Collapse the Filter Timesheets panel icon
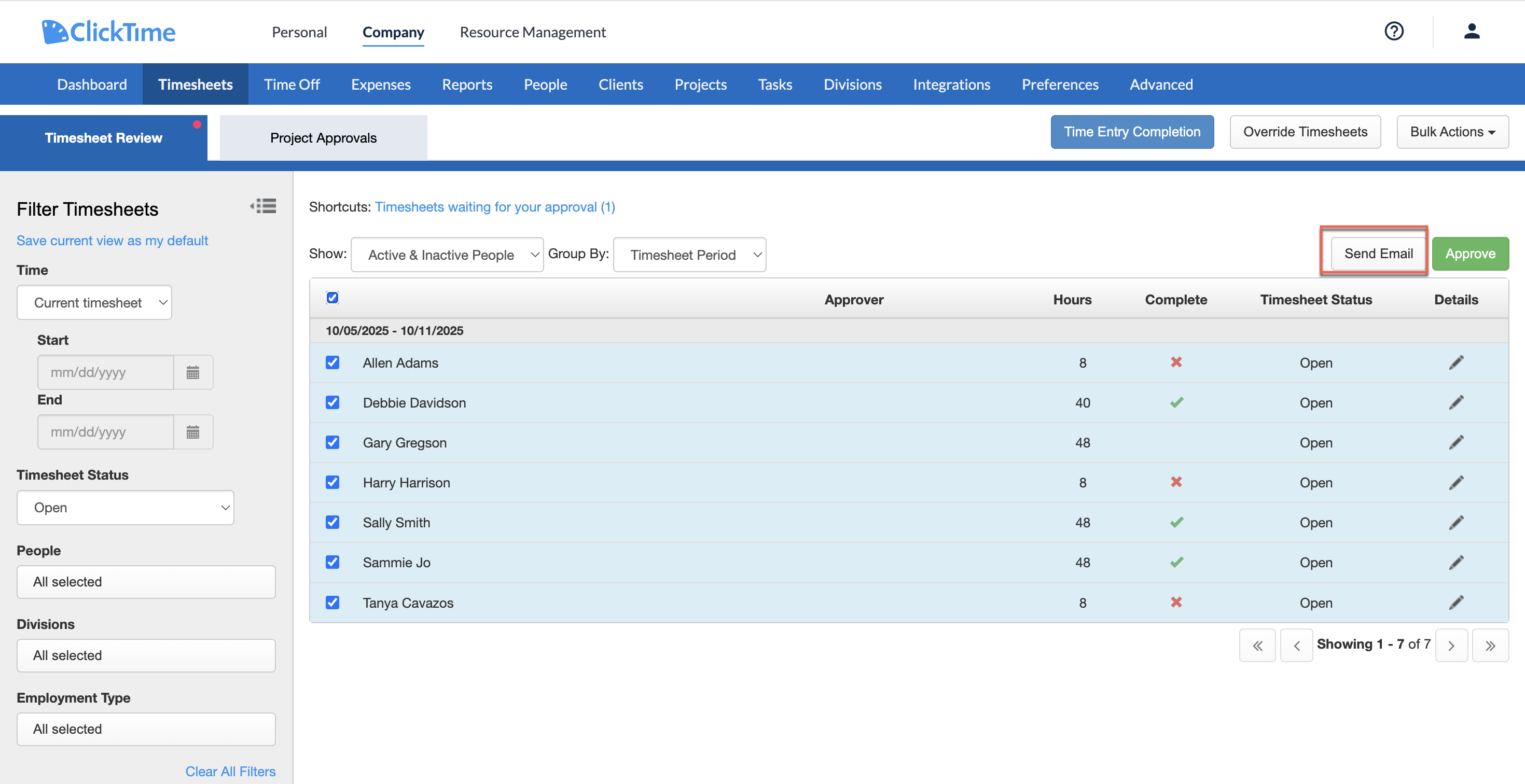 264,206
